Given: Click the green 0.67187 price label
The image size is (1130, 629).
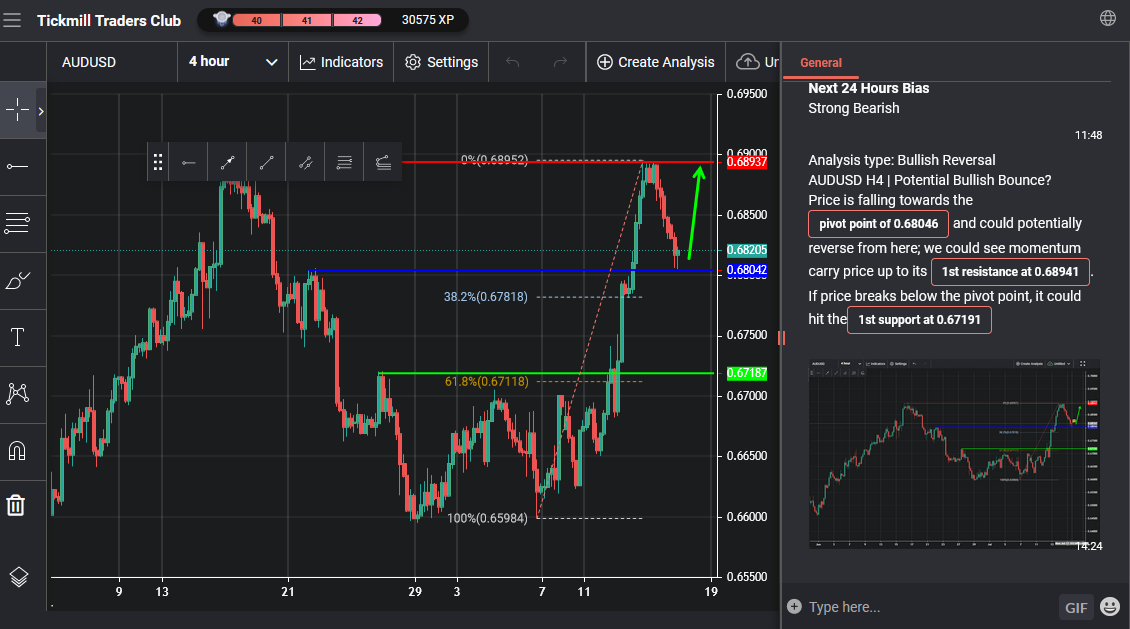Looking at the screenshot, I should tap(747, 373).
